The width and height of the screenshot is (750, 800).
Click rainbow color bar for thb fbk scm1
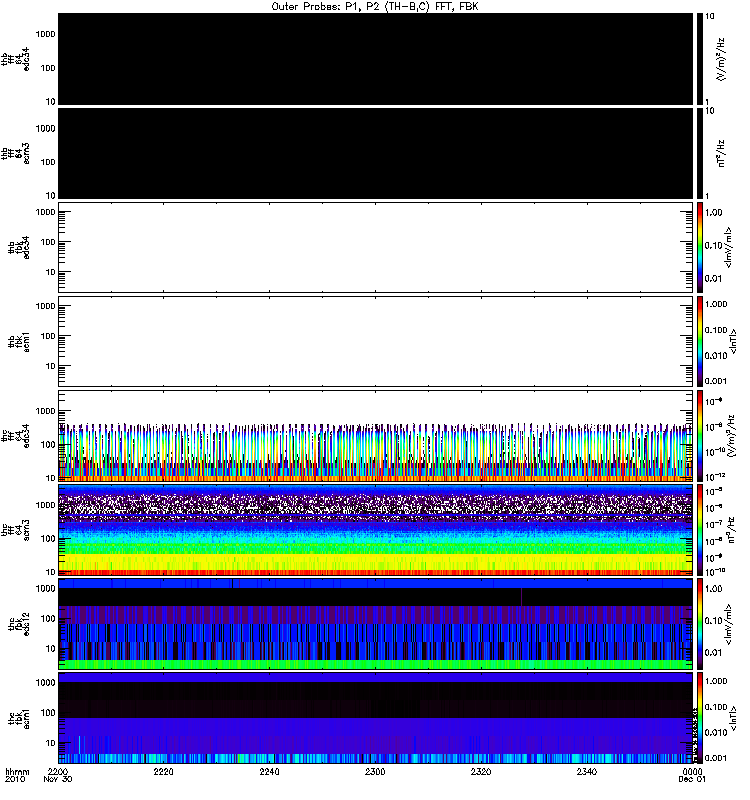699,341
